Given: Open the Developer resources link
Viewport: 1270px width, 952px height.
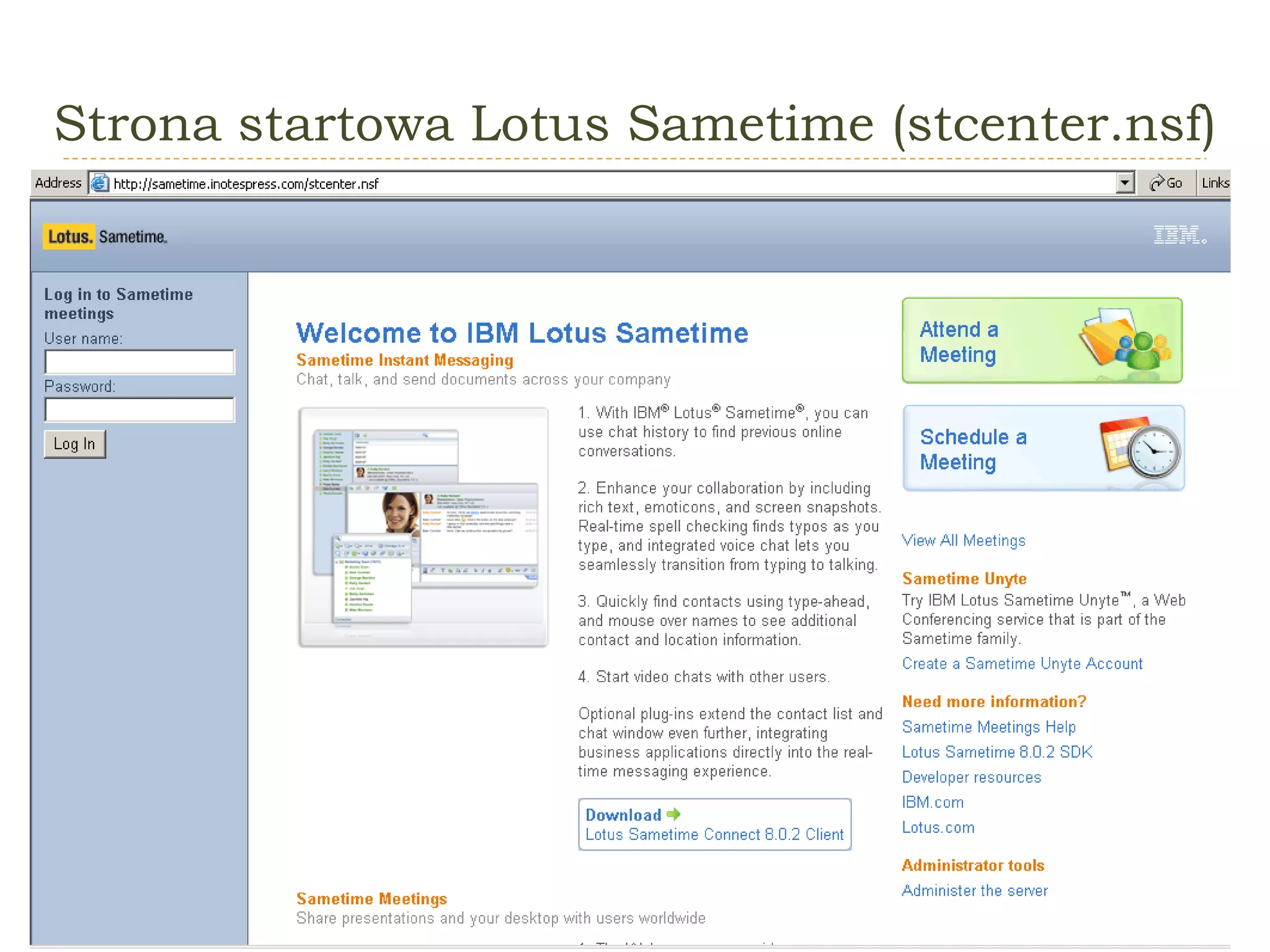Looking at the screenshot, I should click(x=971, y=777).
